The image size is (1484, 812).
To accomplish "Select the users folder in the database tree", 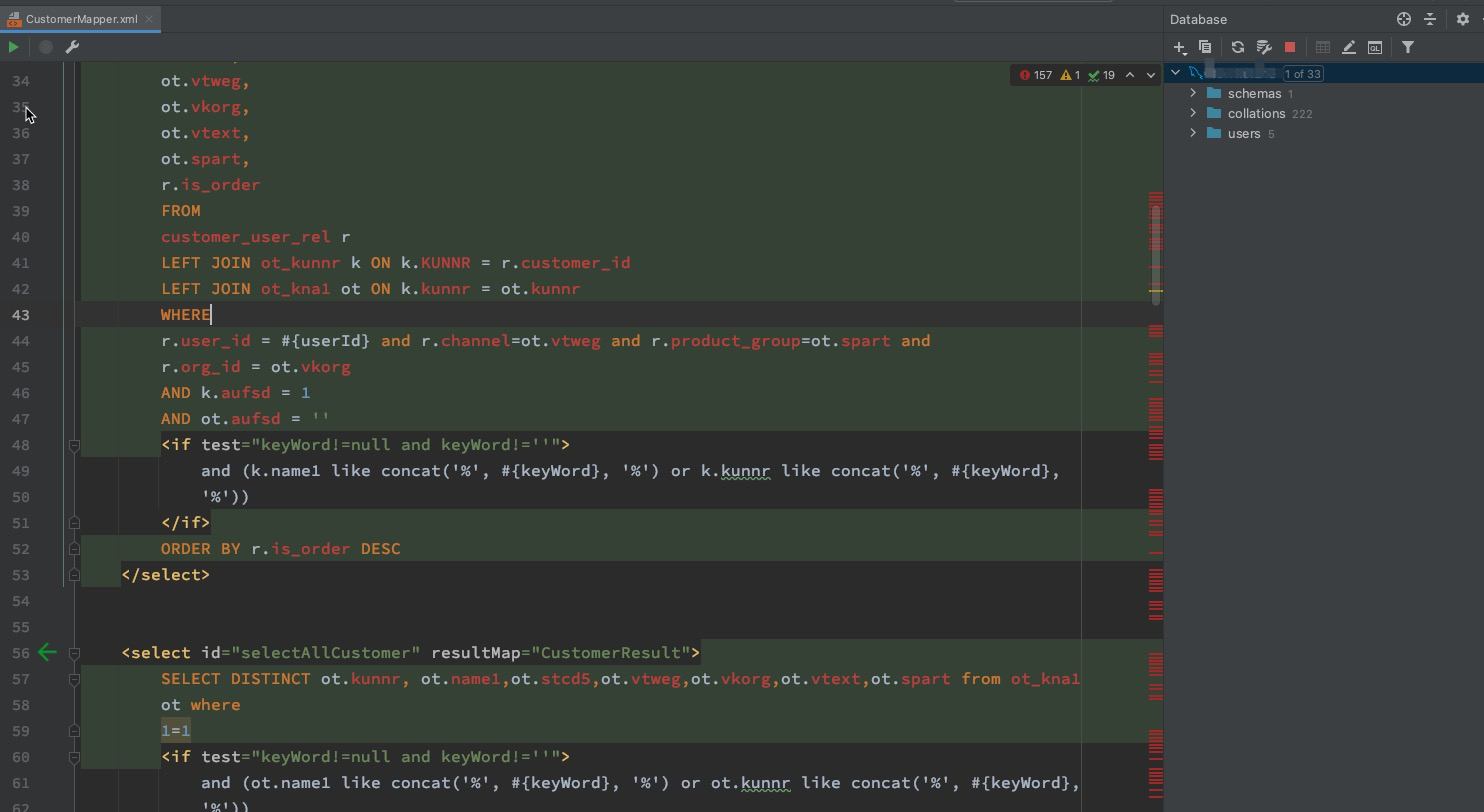I will 1244,133.
